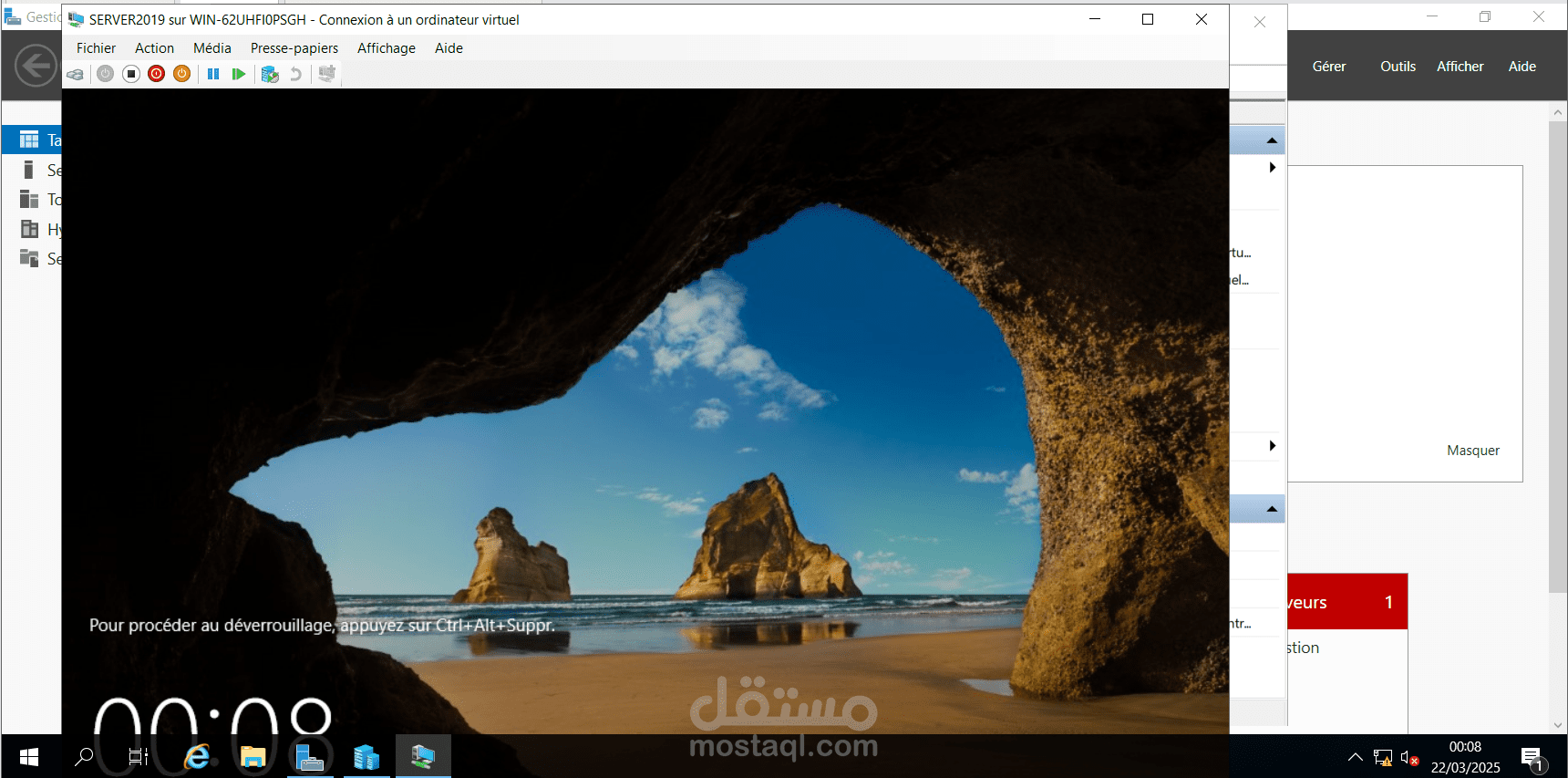Save VM state with the orange power icon
Viewport: 1568px width, 778px height.
182,74
